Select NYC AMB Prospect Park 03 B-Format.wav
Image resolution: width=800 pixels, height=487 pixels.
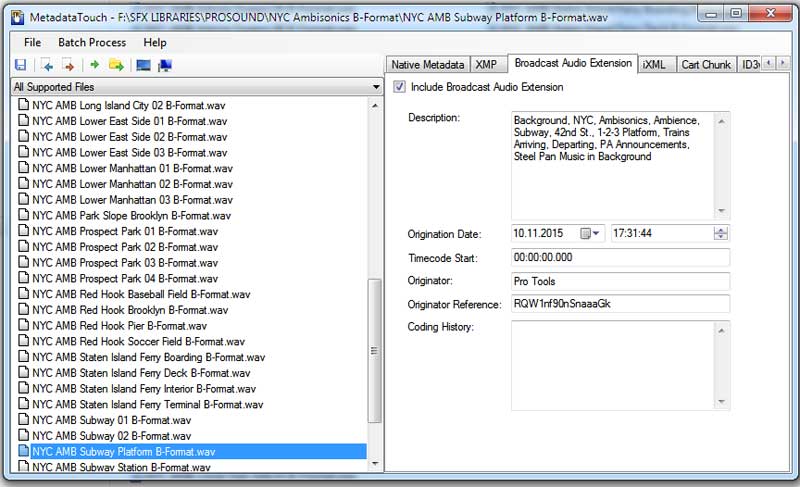point(125,263)
